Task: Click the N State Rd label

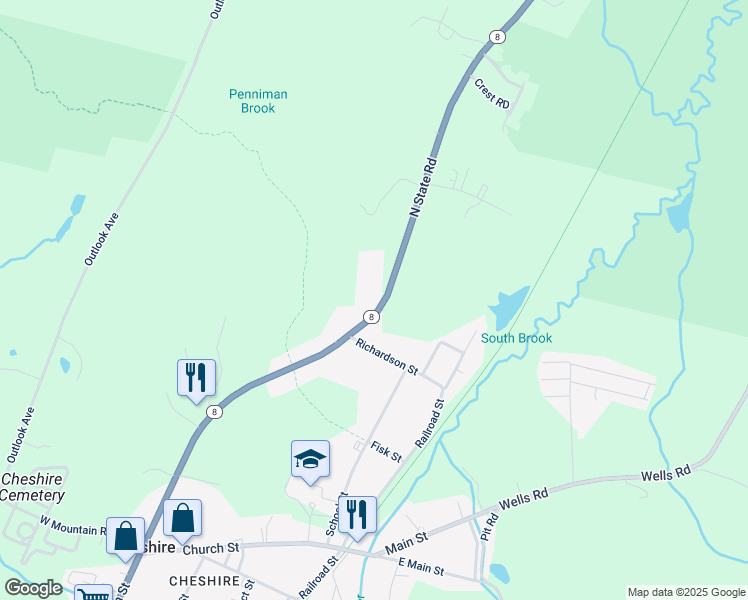Action: [x=424, y=188]
